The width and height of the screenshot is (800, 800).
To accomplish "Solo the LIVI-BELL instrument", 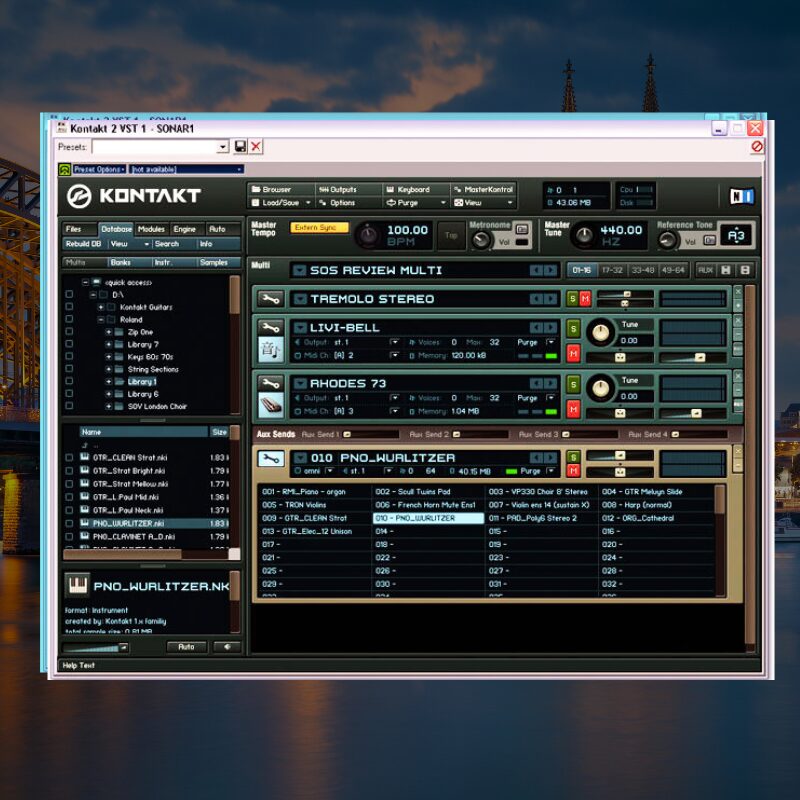I will (573, 329).
